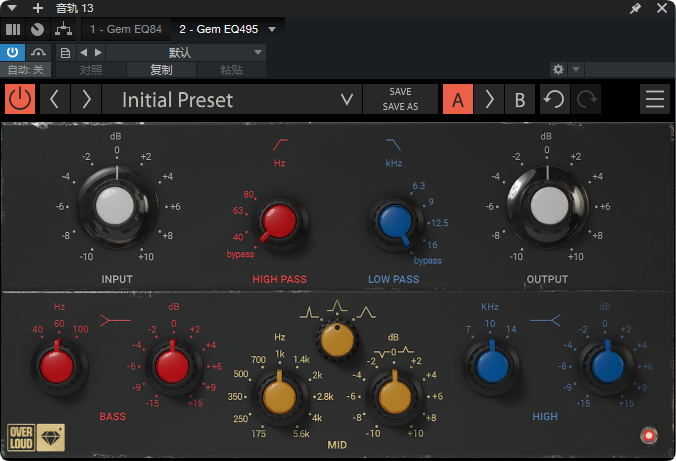This screenshot has width=676, height=461.
Task: Toggle the orange plugin power button
Action: (20, 99)
